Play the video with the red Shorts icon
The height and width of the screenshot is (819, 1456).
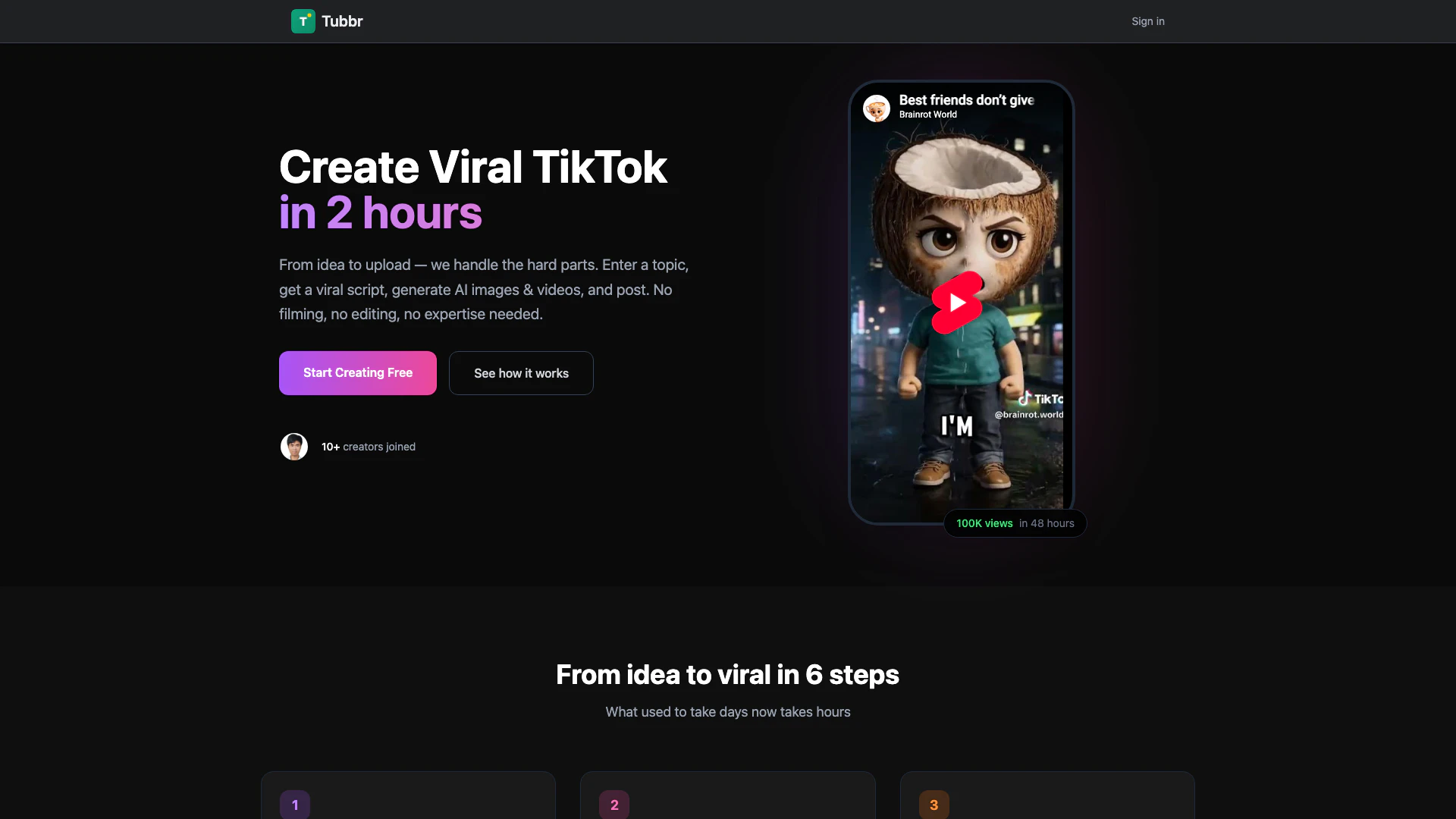tap(957, 303)
